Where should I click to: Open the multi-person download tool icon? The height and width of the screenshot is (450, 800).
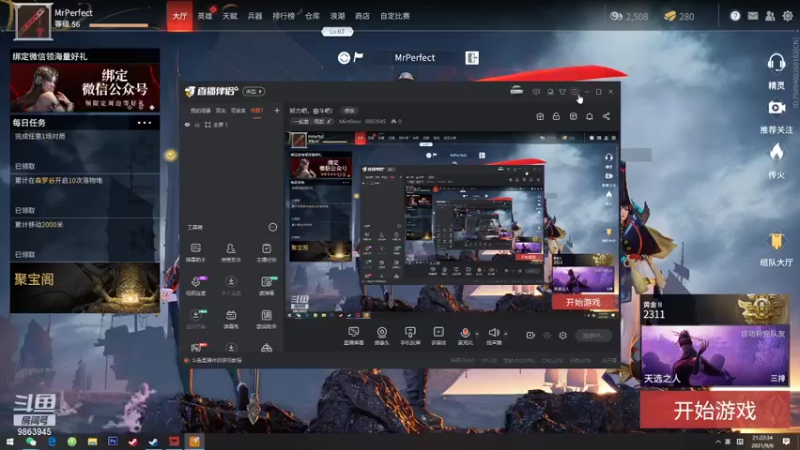coord(231,286)
